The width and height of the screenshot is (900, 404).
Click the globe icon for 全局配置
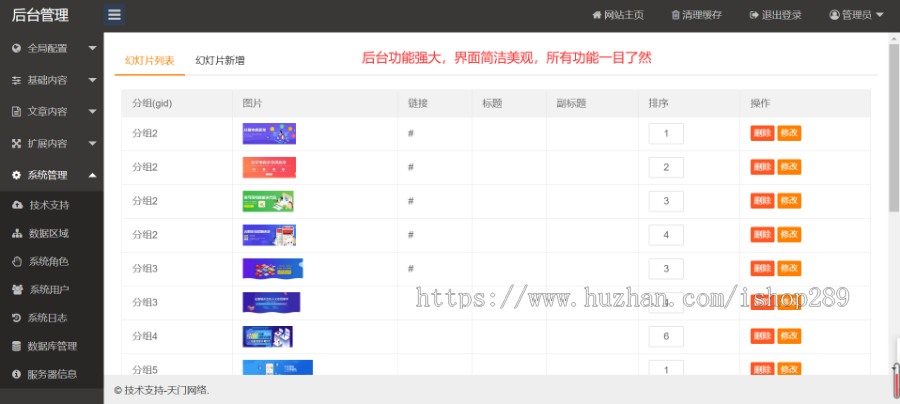(17, 49)
